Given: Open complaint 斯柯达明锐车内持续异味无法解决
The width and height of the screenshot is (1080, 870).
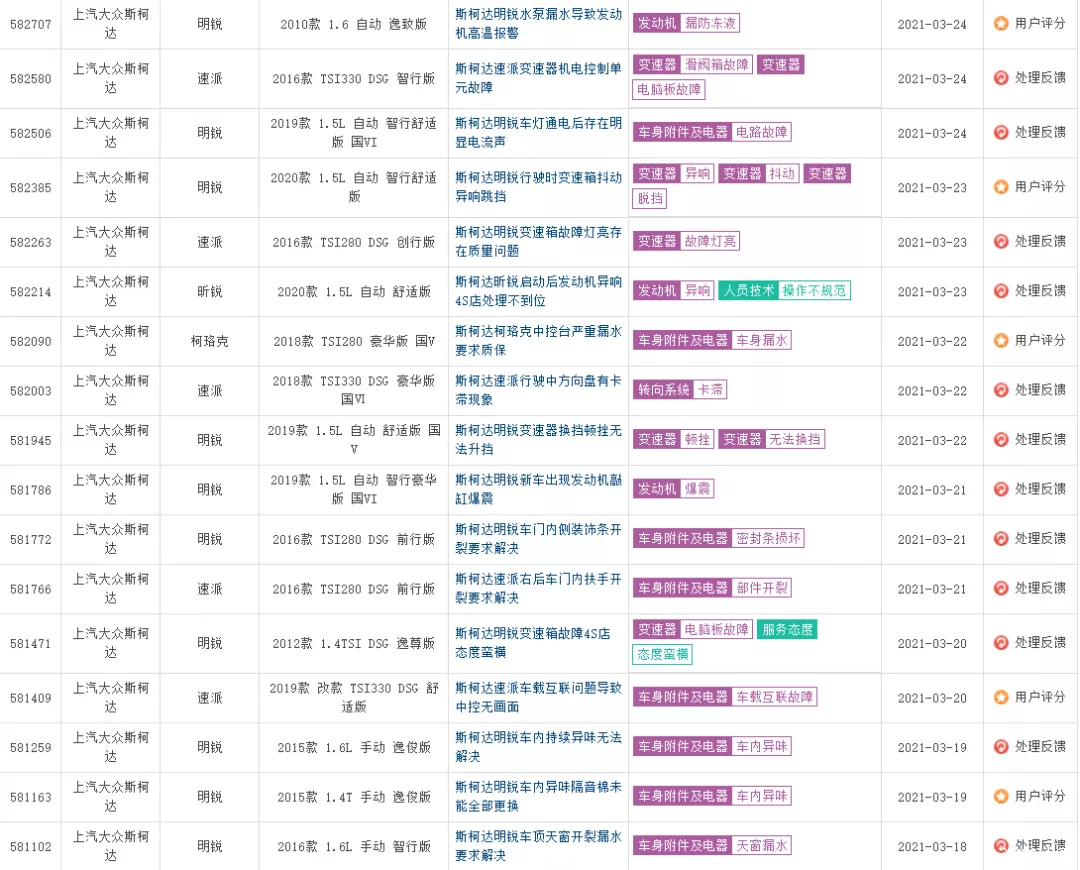Looking at the screenshot, I should (538, 747).
